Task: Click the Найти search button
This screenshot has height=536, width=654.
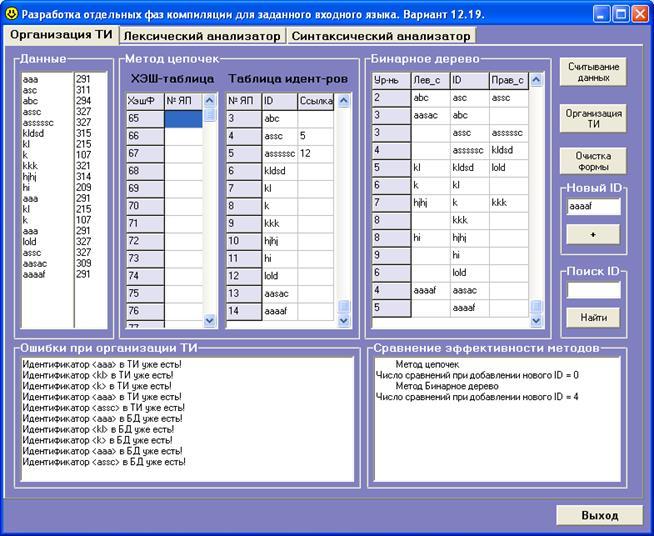Action: coord(593,317)
